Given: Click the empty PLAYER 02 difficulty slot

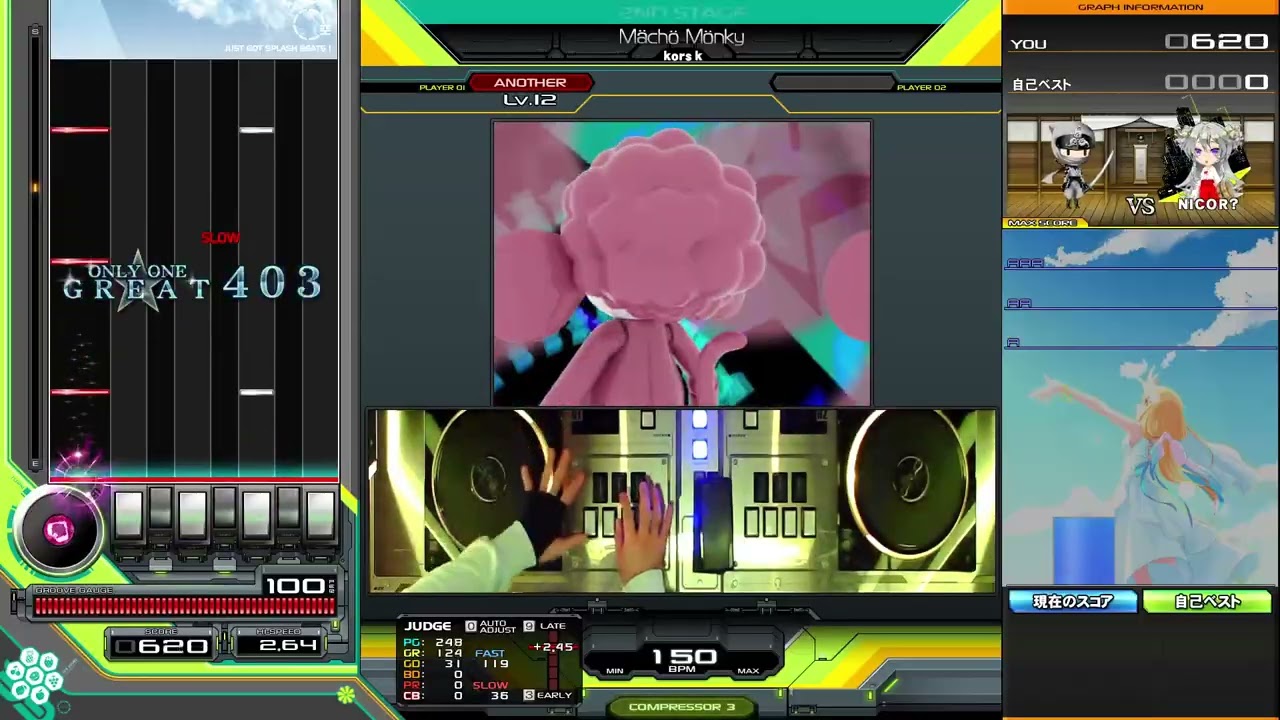Looking at the screenshot, I should [832, 84].
